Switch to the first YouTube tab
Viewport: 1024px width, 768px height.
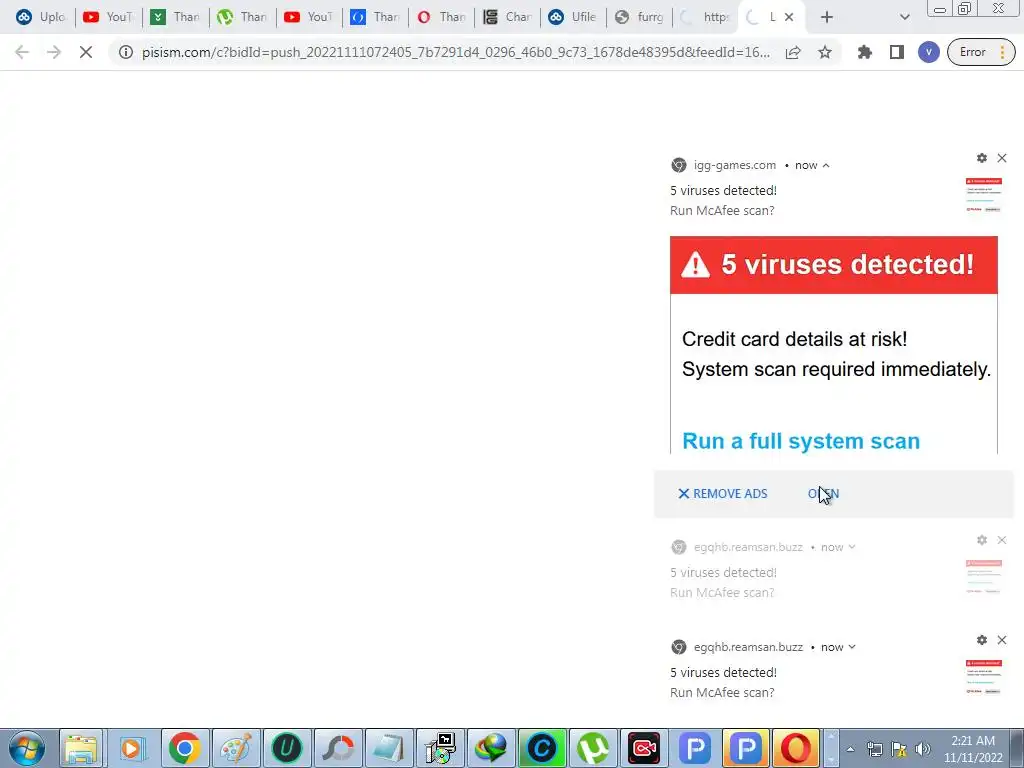[x=108, y=17]
